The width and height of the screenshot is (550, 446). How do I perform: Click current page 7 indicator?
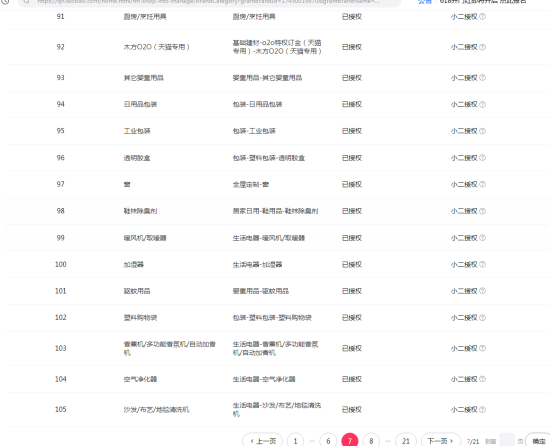click(350, 441)
